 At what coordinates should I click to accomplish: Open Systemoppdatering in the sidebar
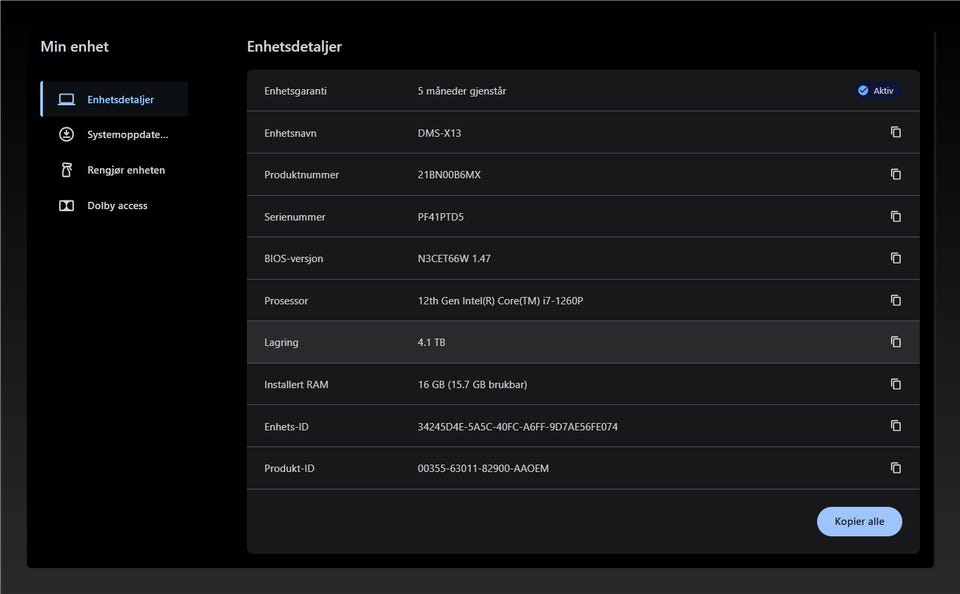tap(114, 135)
